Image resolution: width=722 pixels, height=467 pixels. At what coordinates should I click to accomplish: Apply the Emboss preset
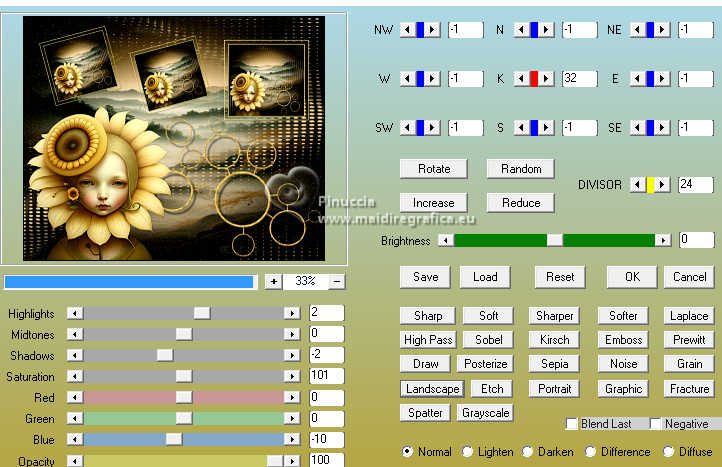point(623,340)
